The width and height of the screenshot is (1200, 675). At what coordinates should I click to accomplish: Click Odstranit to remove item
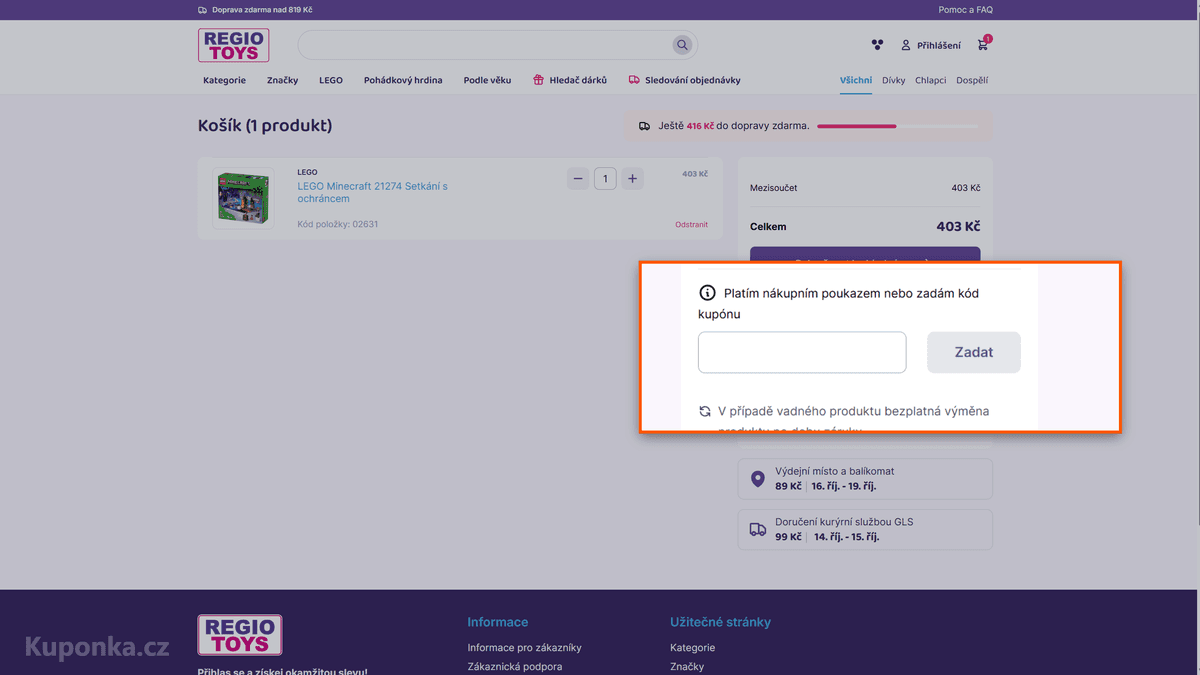coord(691,224)
